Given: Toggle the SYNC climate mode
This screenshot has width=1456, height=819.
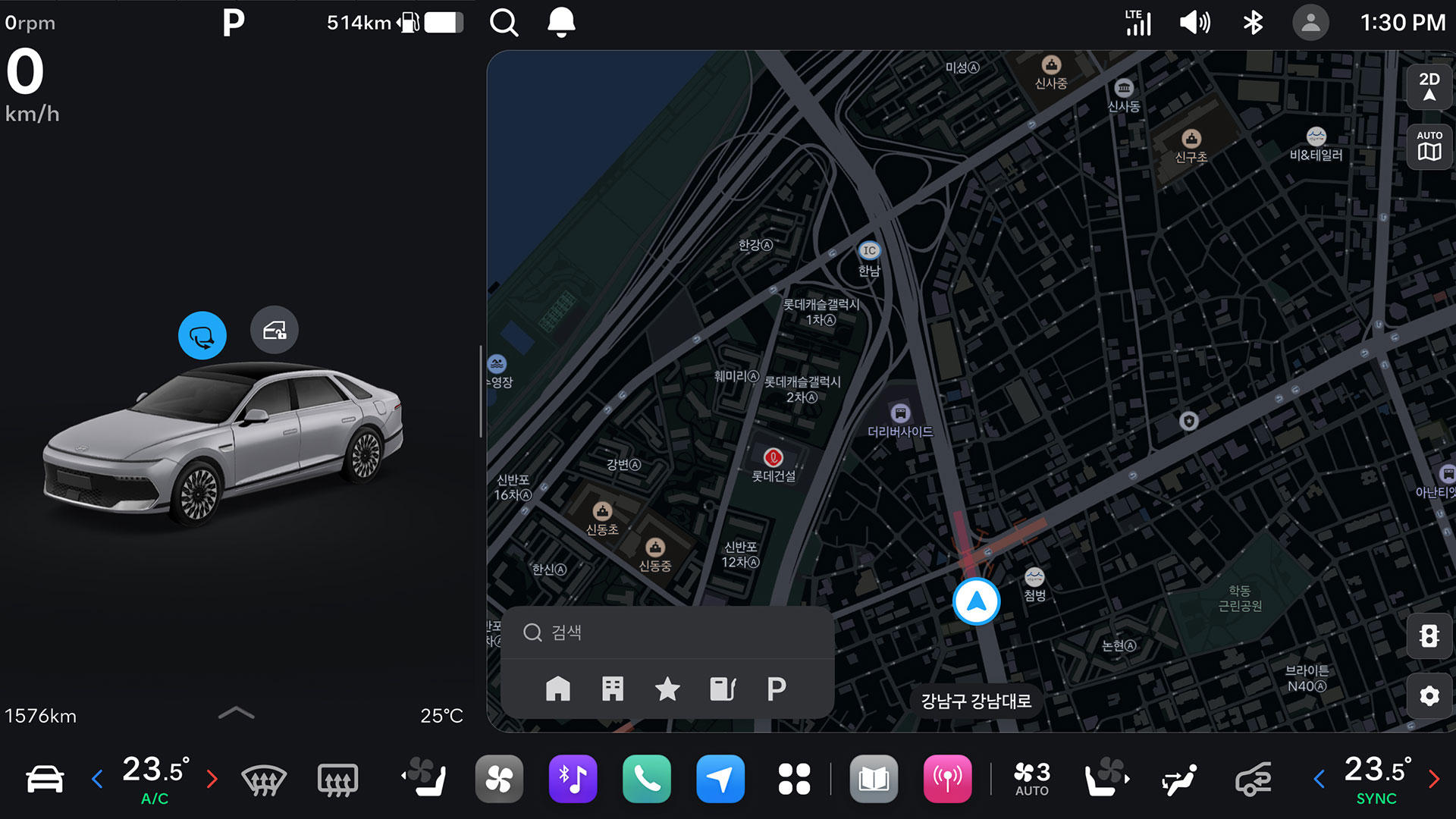Looking at the screenshot, I should click(1376, 799).
